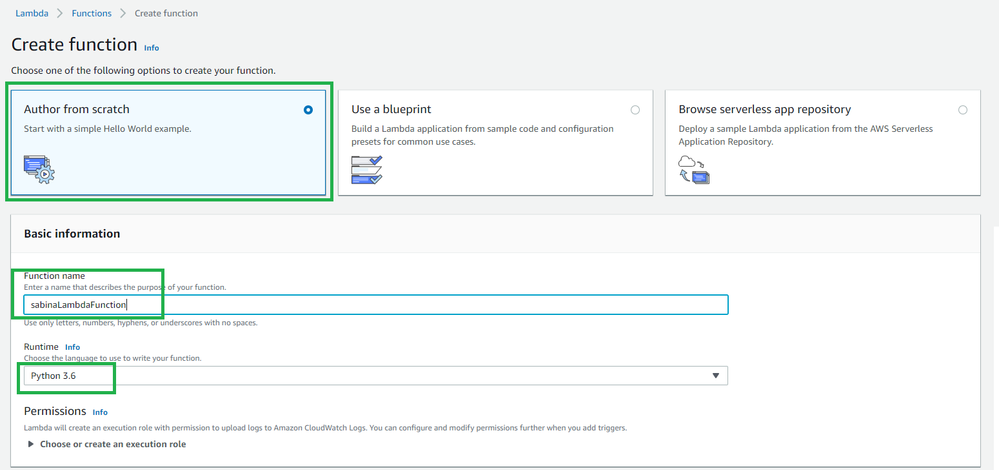Click the Author from scratch card title
The image size is (999, 470).
coord(77,109)
